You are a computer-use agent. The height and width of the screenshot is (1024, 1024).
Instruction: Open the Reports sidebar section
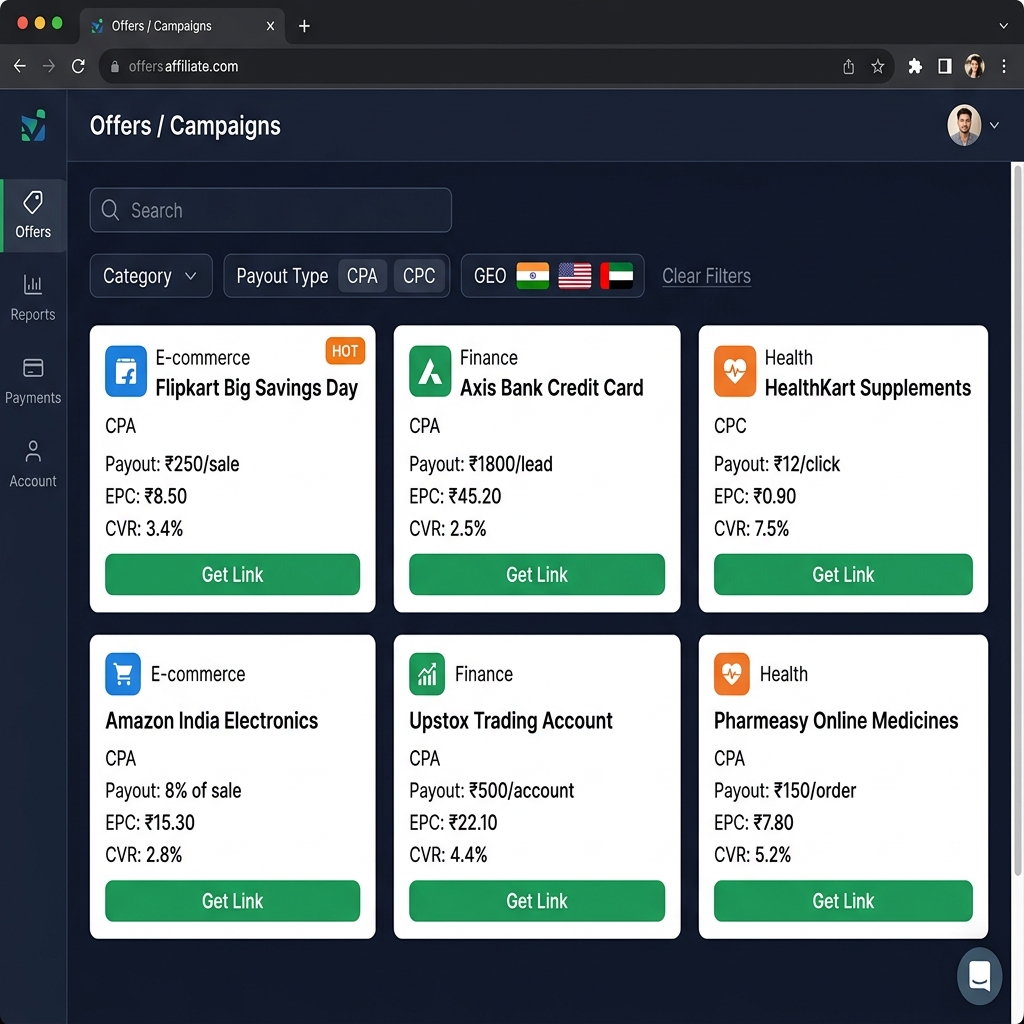coord(33,298)
